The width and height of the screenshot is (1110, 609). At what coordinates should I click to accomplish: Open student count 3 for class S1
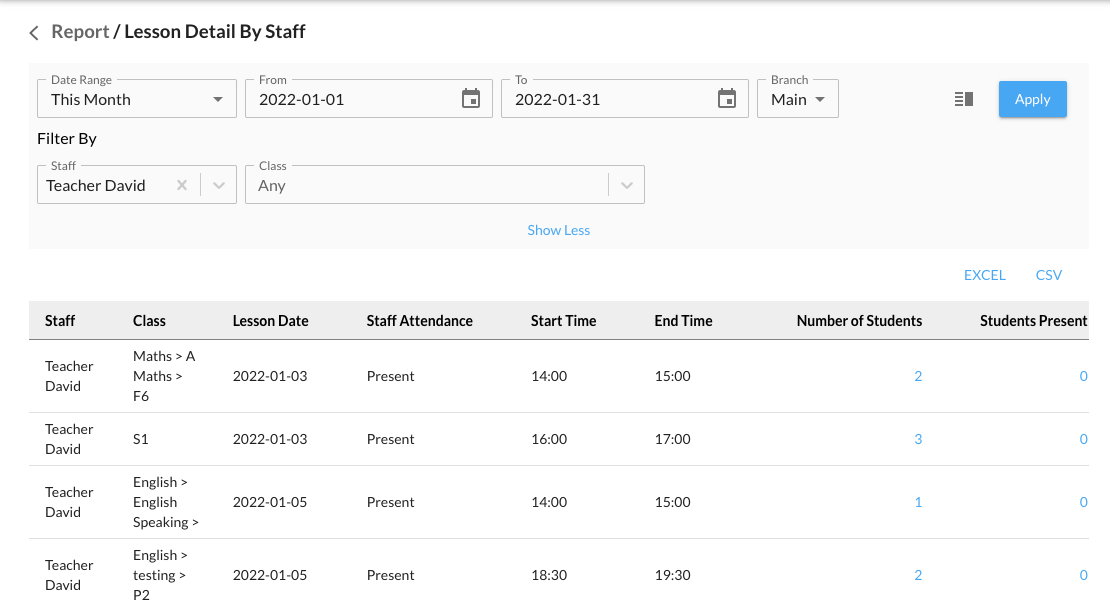[918, 439]
